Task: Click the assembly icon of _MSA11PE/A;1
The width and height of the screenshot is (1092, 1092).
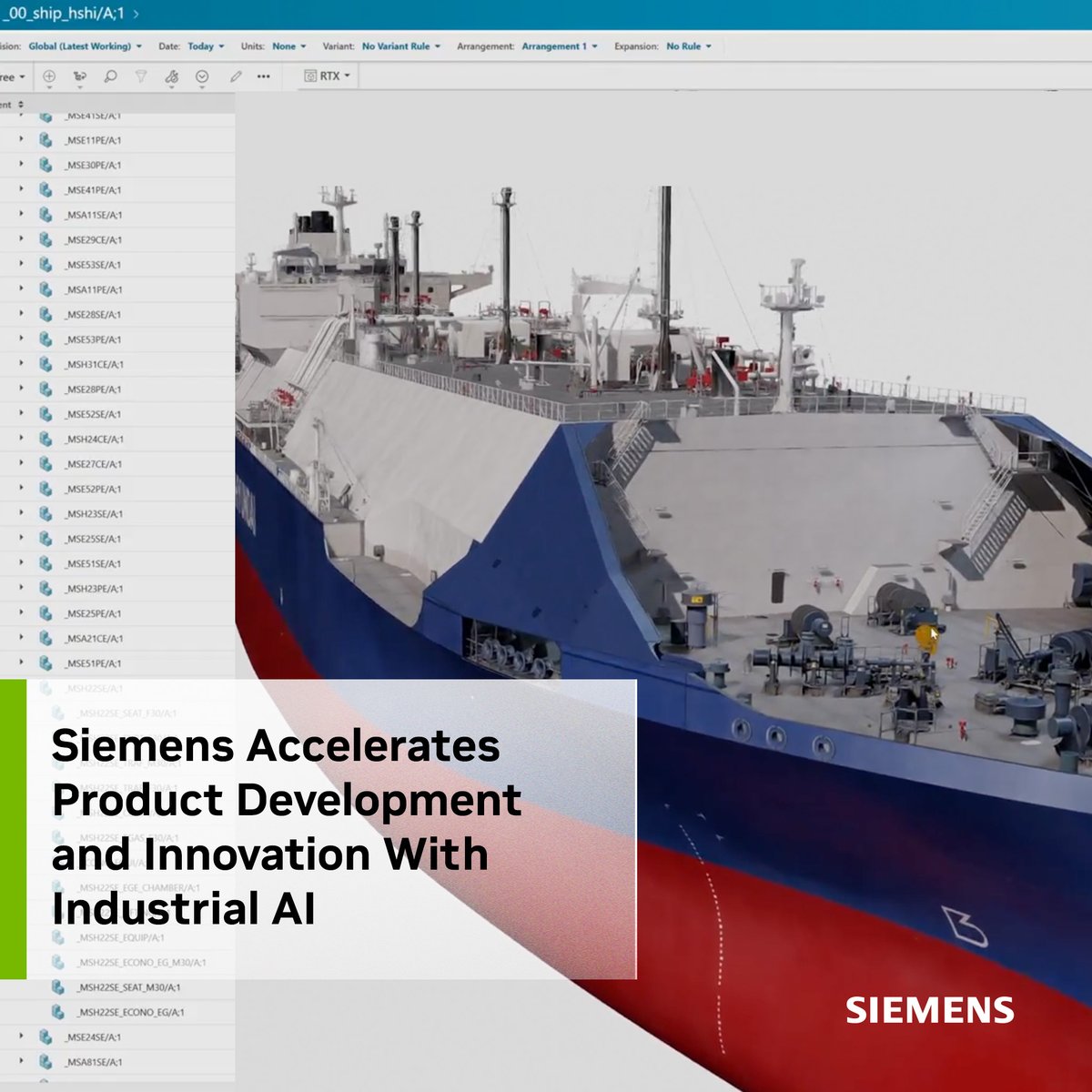Action: [x=45, y=289]
